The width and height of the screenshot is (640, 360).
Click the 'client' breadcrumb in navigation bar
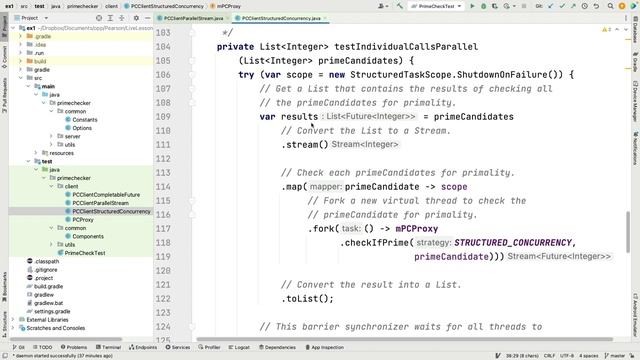click(111, 6)
